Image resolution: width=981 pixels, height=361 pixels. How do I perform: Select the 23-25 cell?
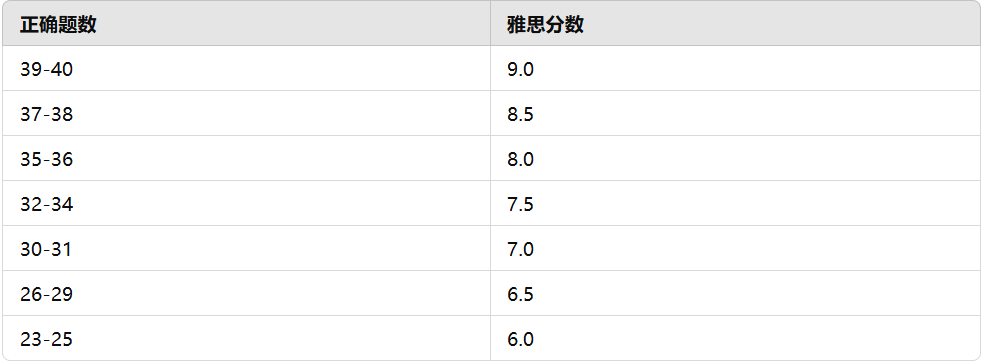point(246,338)
